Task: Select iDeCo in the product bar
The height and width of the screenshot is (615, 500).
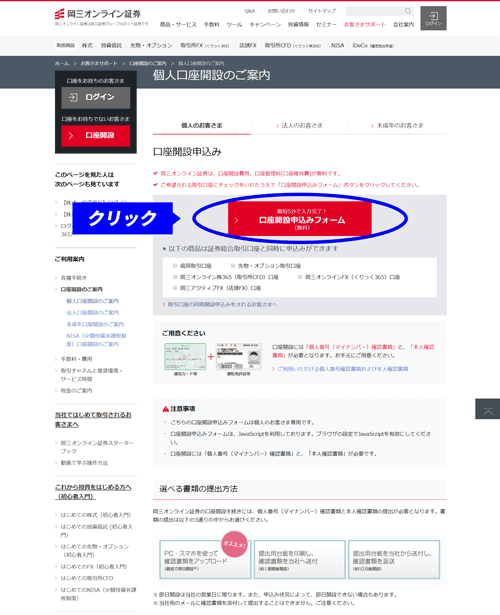Action: tap(373, 45)
